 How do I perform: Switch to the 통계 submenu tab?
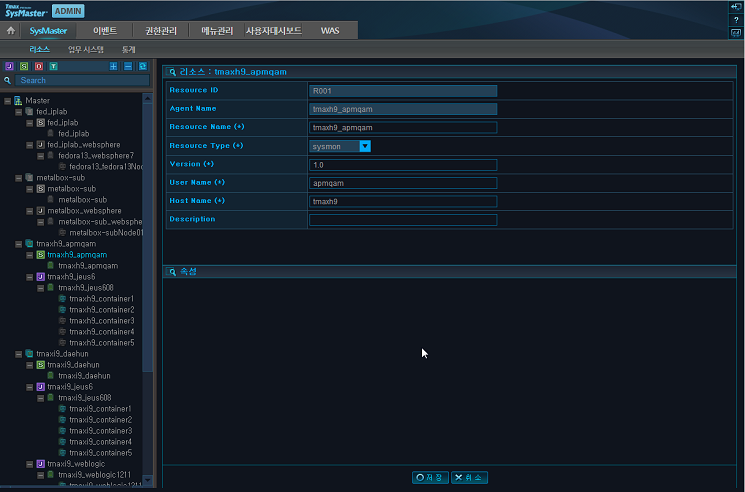point(128,49)
